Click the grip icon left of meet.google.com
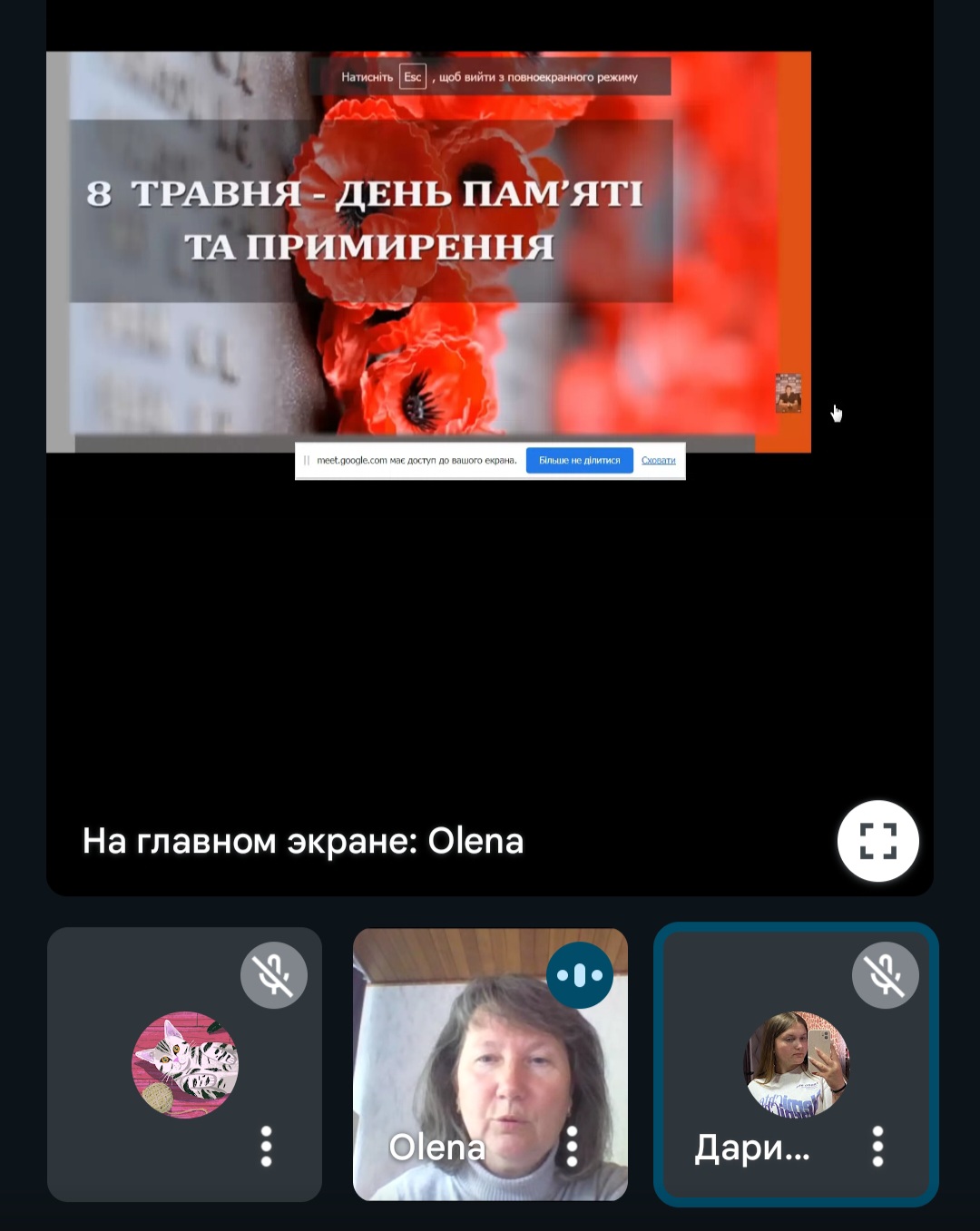The image size is (980, 1231). click(x=307, y=461)
